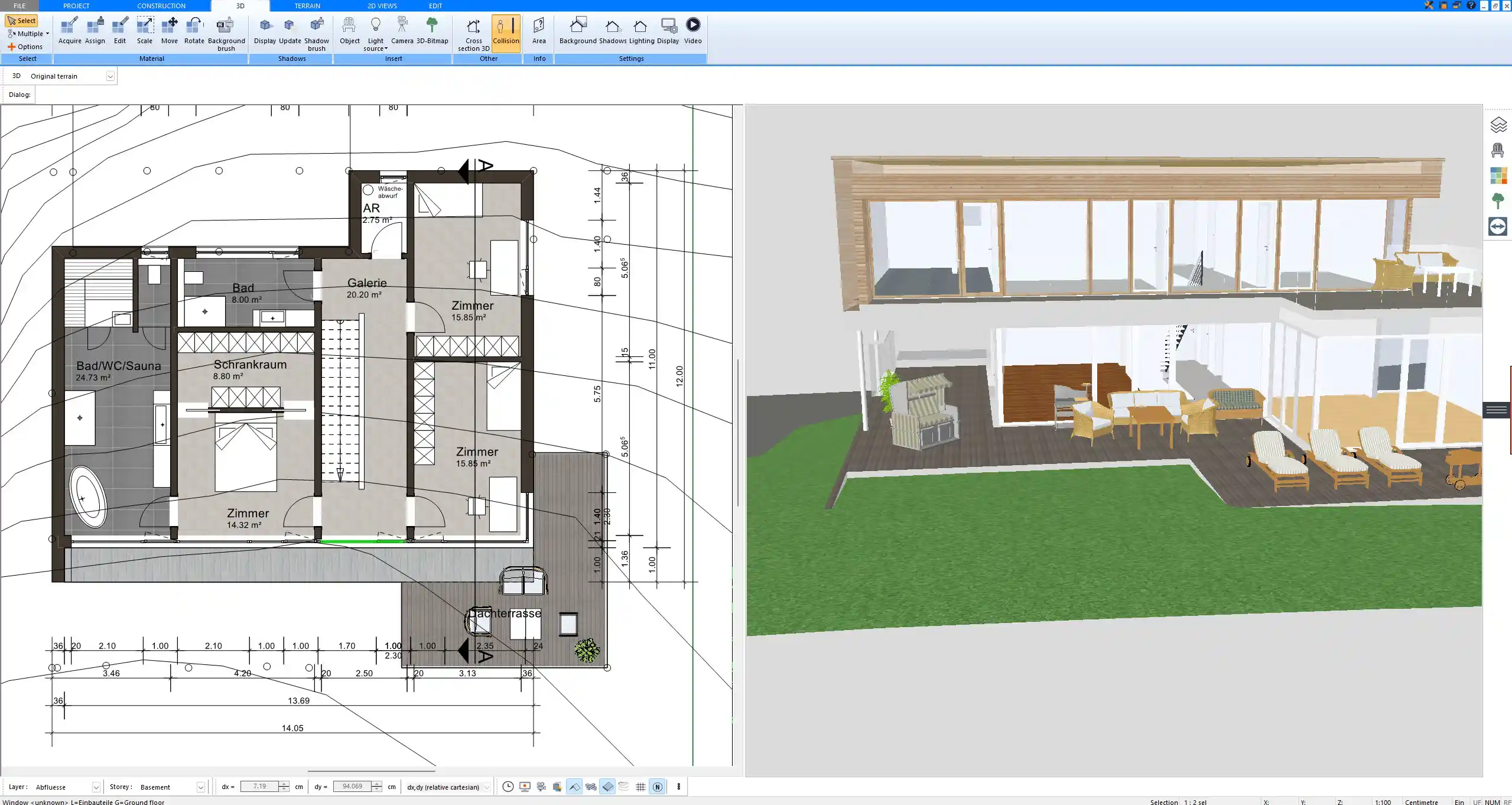Screen dimensions: 1512x805
Task: Click the Acquire material tool
Action: [70, 31]
